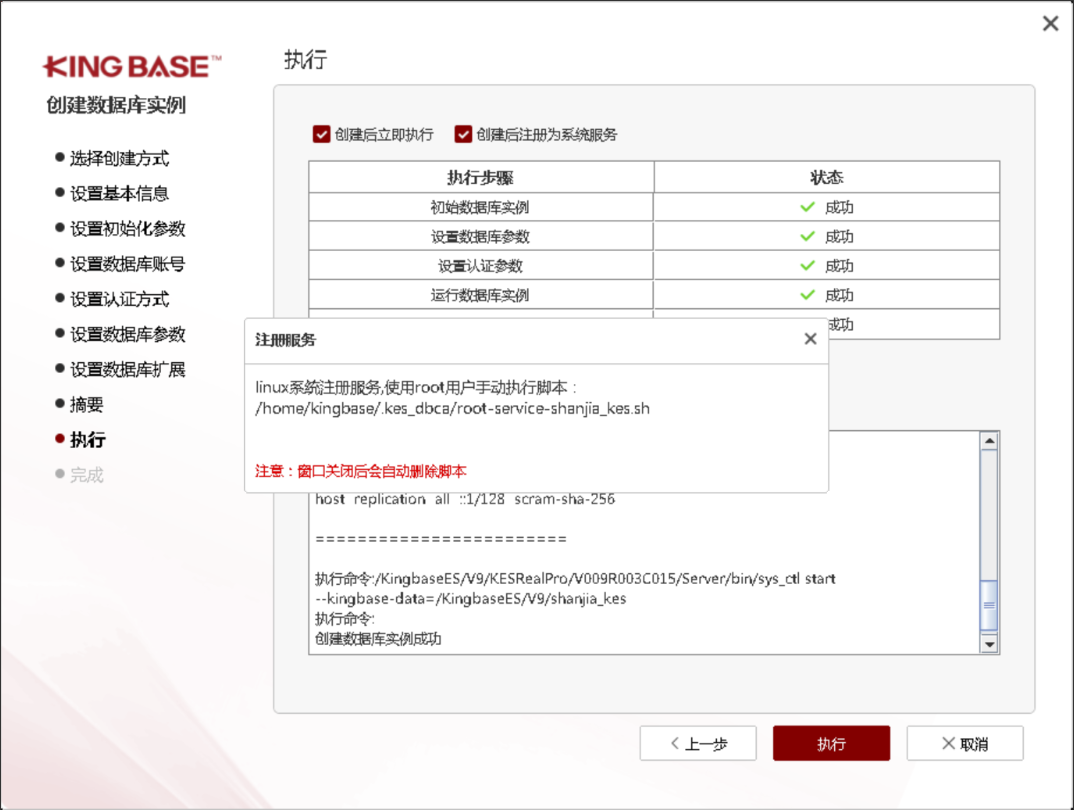The height and width of the screenshot is (810, 1074).
Task: Click the 执行步骤 column header
Action: tap(480, 177)
